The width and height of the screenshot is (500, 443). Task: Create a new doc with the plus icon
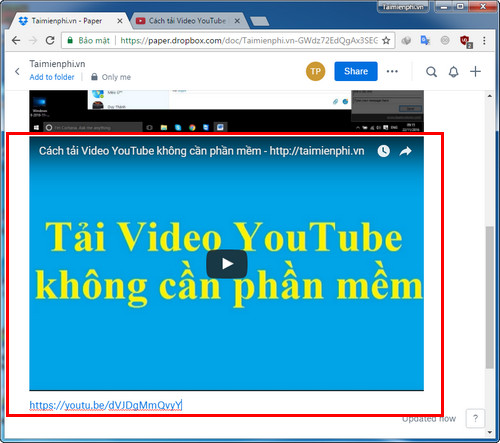[475, 71]
